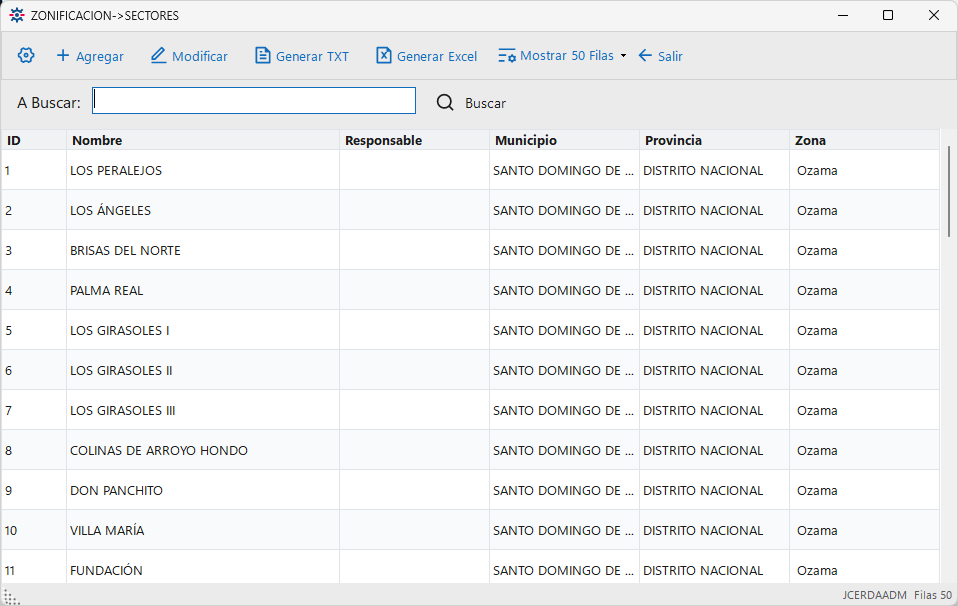
Task: Click the Municipio cell of the PALMA REAL row
Action: [563, 291]
